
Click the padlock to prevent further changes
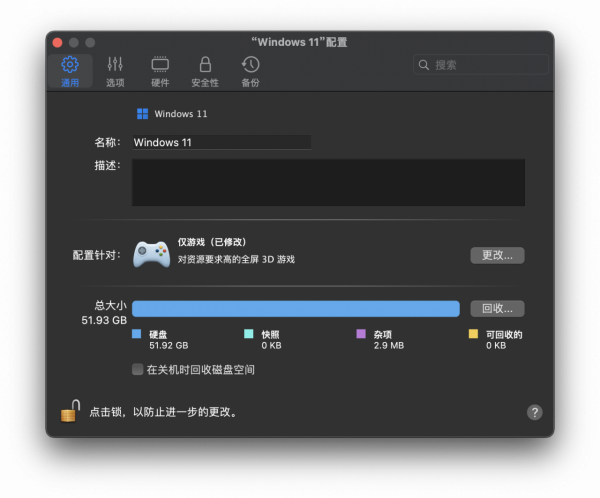70,411
